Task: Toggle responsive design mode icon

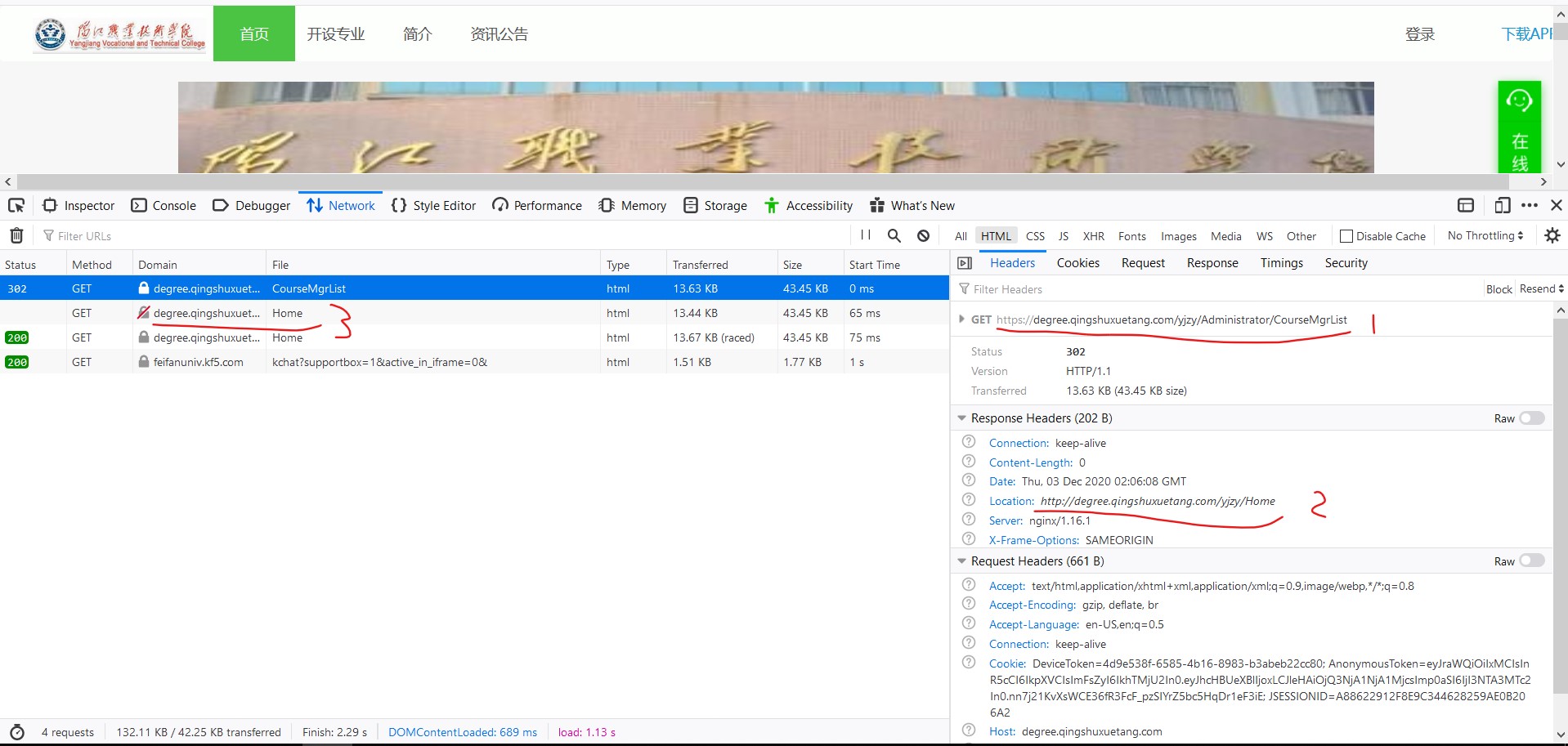Action: click(x=1502, y=205)
